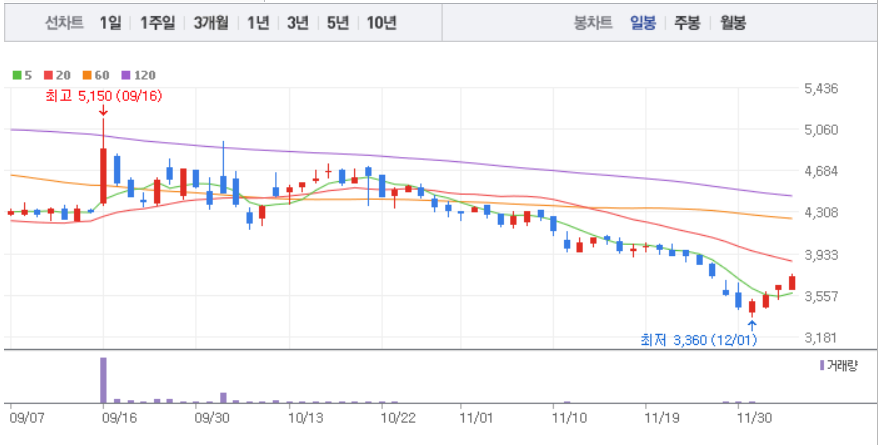Screen dimensions: 878x445
Task: Click the 선차트 label
Action: click(x=64, y=23)
